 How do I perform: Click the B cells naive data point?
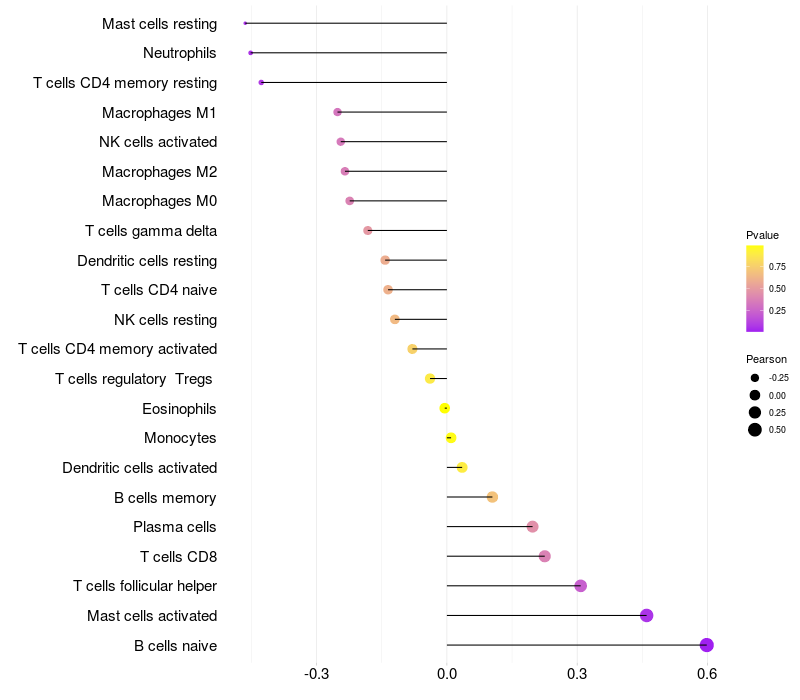pos(706,645)
